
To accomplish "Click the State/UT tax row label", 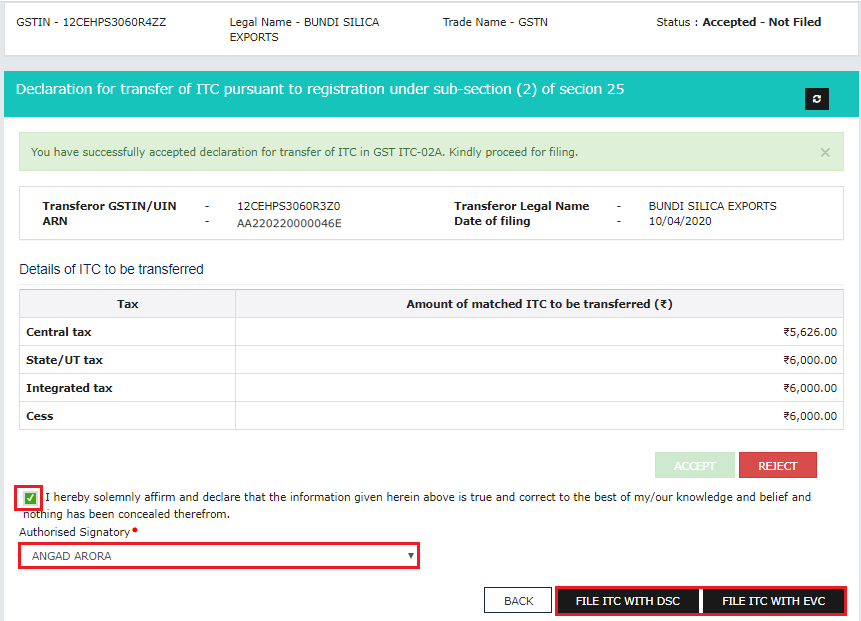I will click(64, 360).
